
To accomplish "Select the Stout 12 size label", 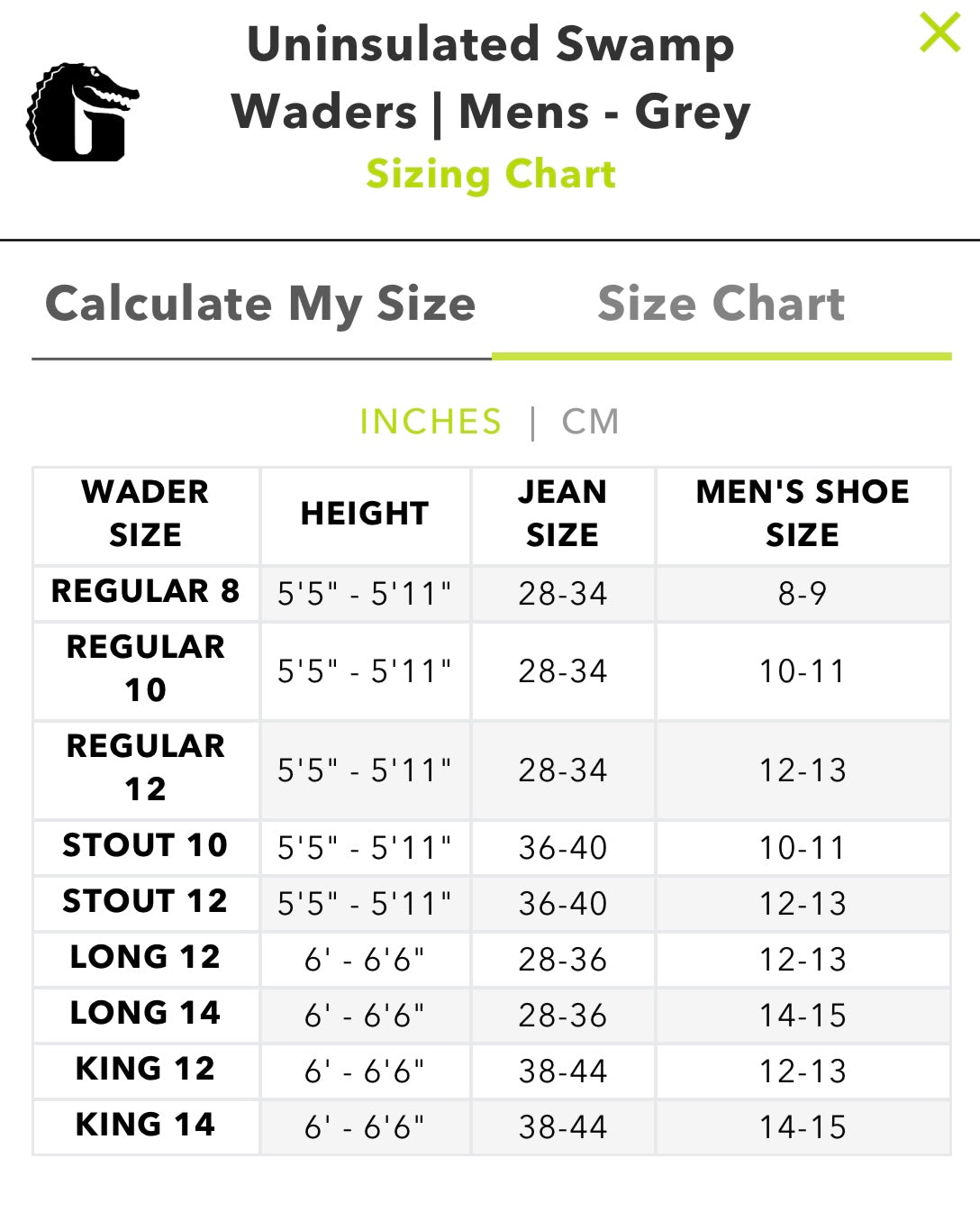I will tap(146, 901).
